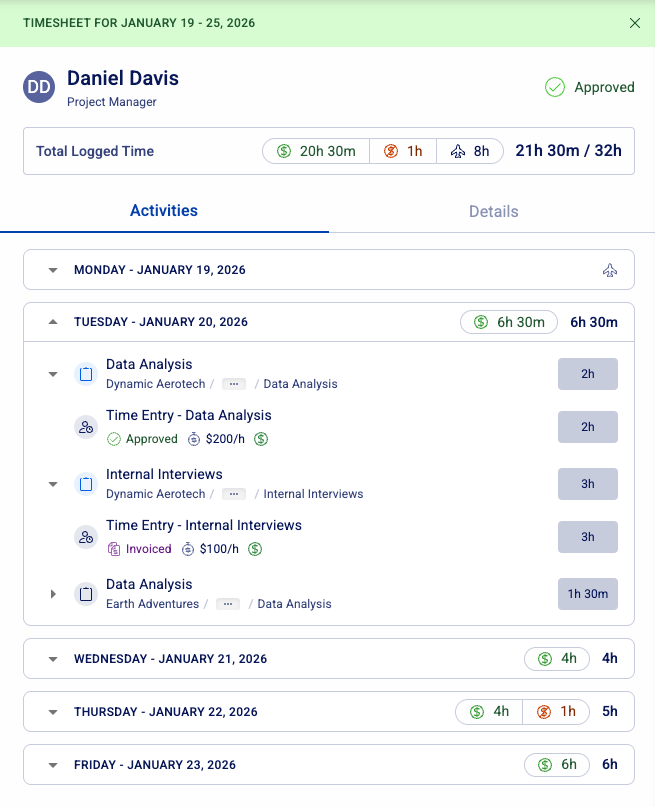The width and height of the screenshot is (655, 807).
Task: Click the billable 4h pill on Thursday row
Action: click(x=488, y=712)
